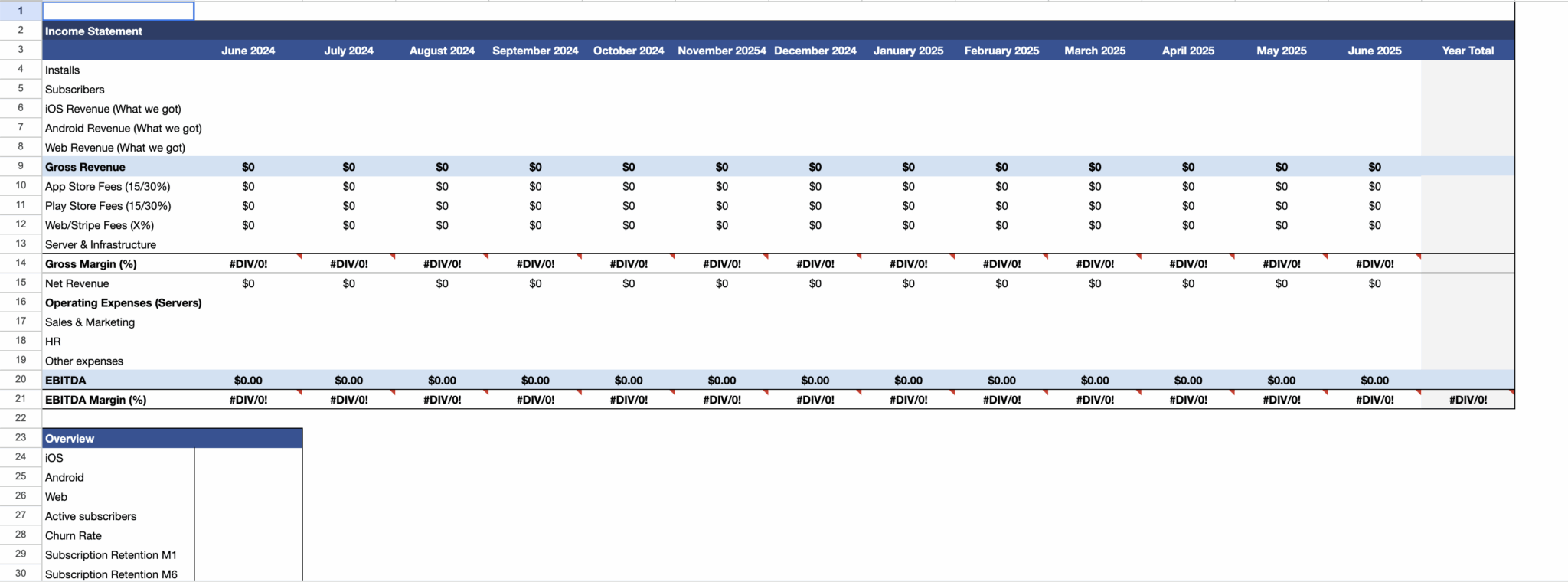Click the EBITDA $0.00 cell for December 2024
Screen dimensions: 1568x582
point(815,381)
